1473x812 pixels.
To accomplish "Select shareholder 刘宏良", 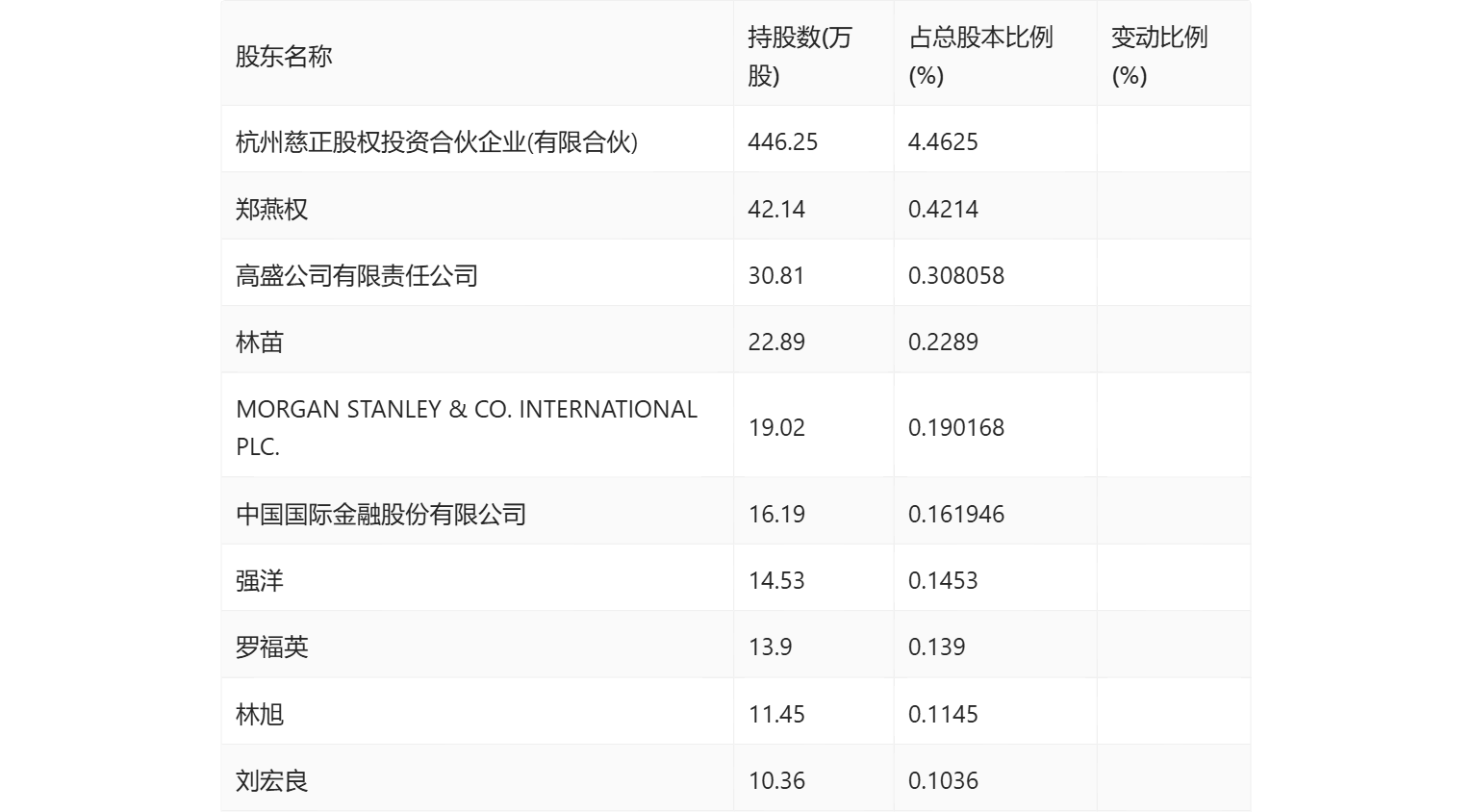I will pyautogui.click(x=272, y=779).
